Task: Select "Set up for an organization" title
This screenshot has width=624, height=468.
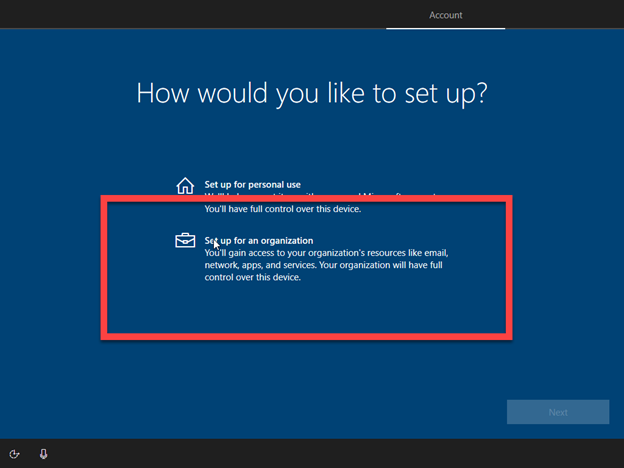Action: pos(259,241)
